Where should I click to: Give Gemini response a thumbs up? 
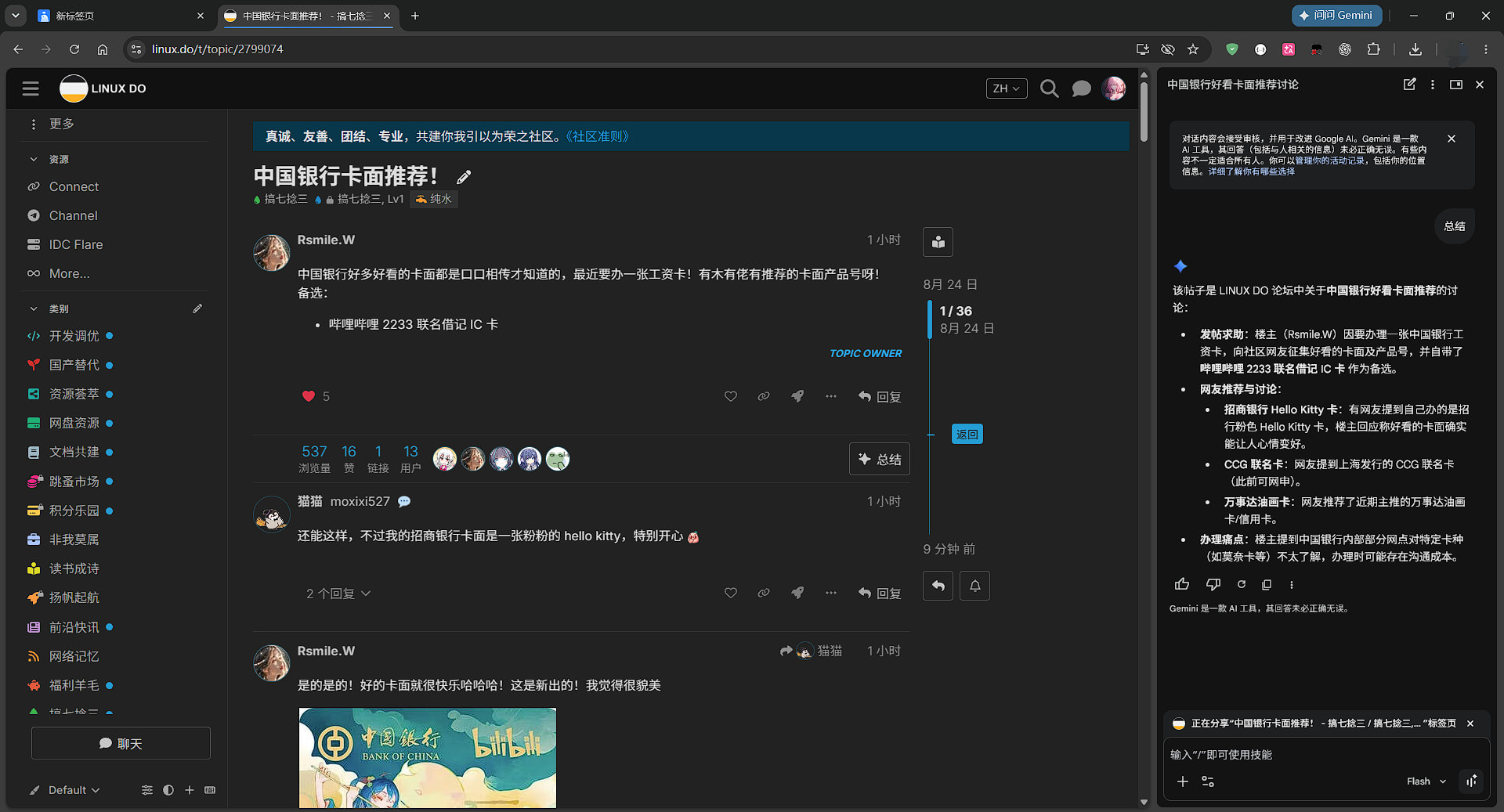[x=1182, y=584]
